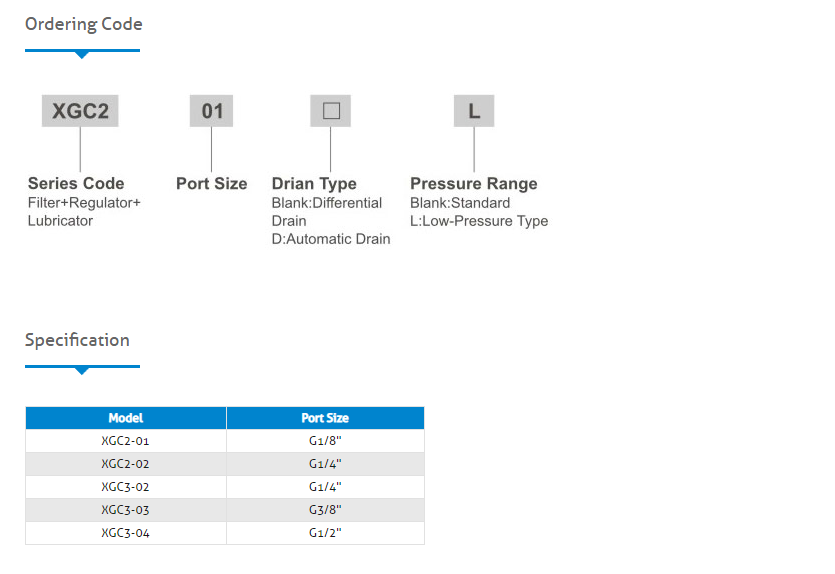Click the XGC2 series code box
Image resolution: width=835 pixels, height=574 pixels.
(80, 111)
